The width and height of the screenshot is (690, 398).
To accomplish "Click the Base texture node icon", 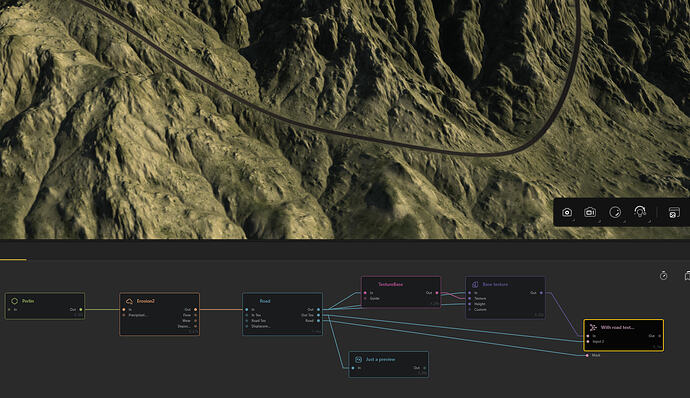I will [x=475, y=284].
